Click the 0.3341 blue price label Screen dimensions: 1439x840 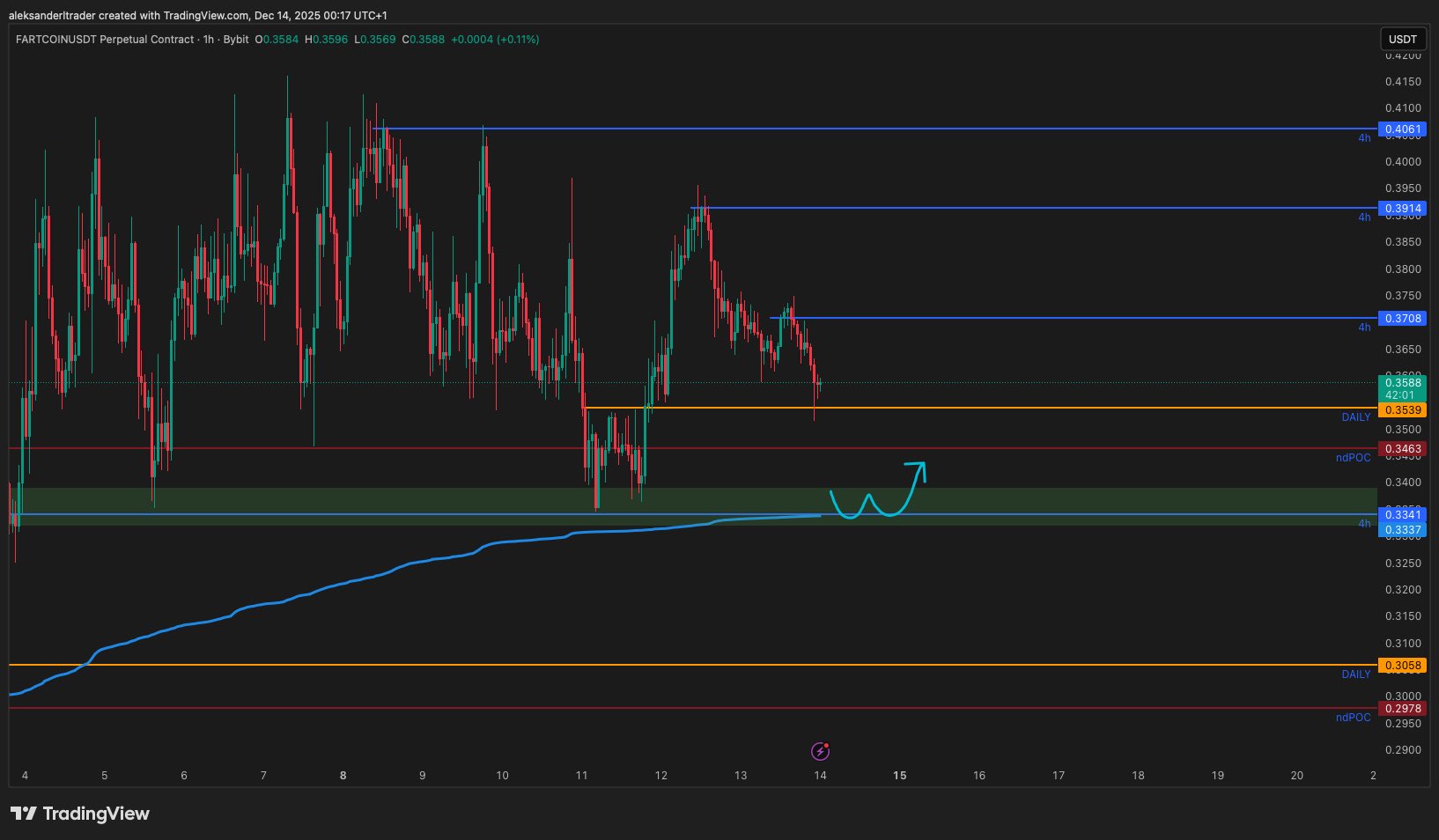[x=1402, y=514]
